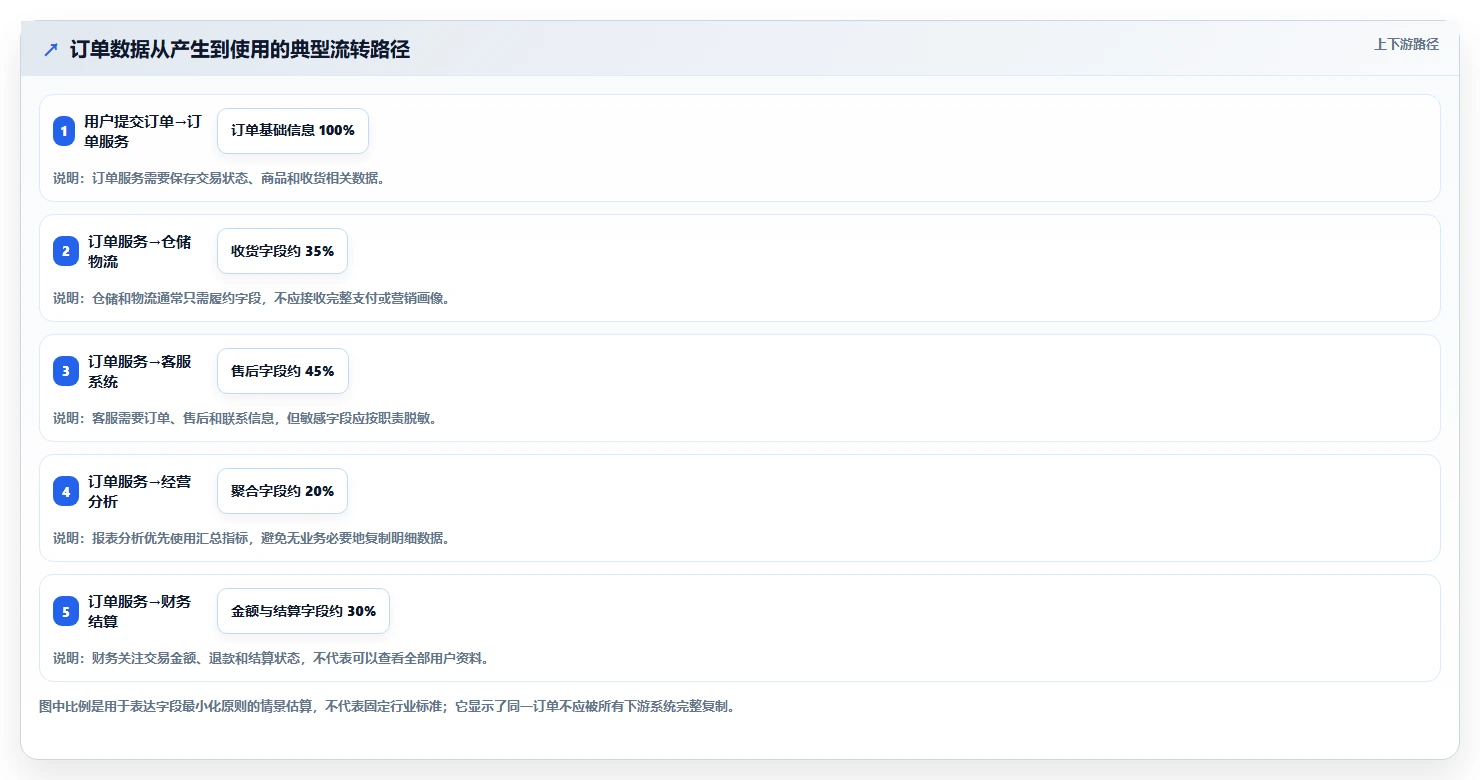Select the 聚合字段约 20% chip
The image size is (1480, 780).
[282, 491]
